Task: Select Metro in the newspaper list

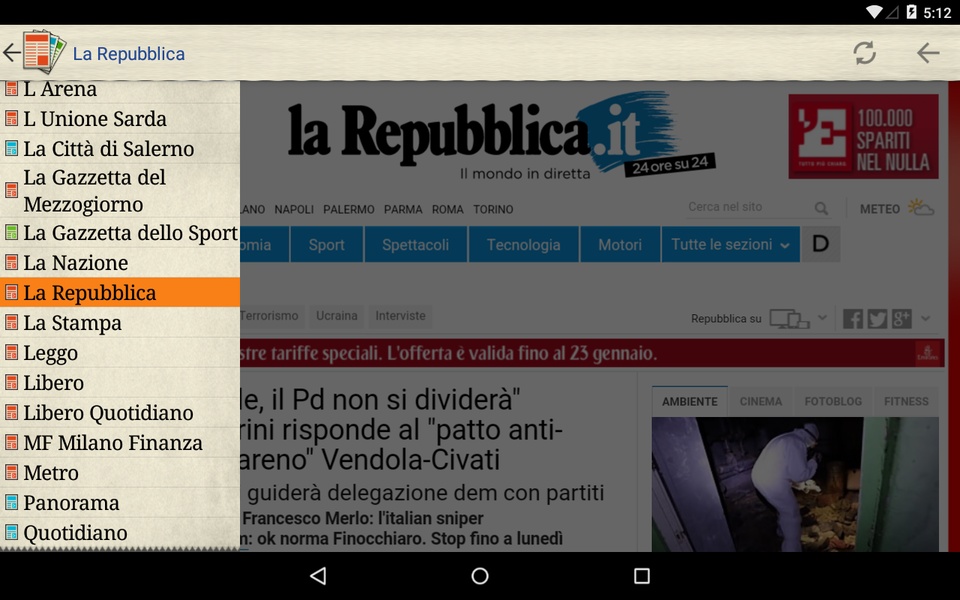Action: click(x=120, y=473)
